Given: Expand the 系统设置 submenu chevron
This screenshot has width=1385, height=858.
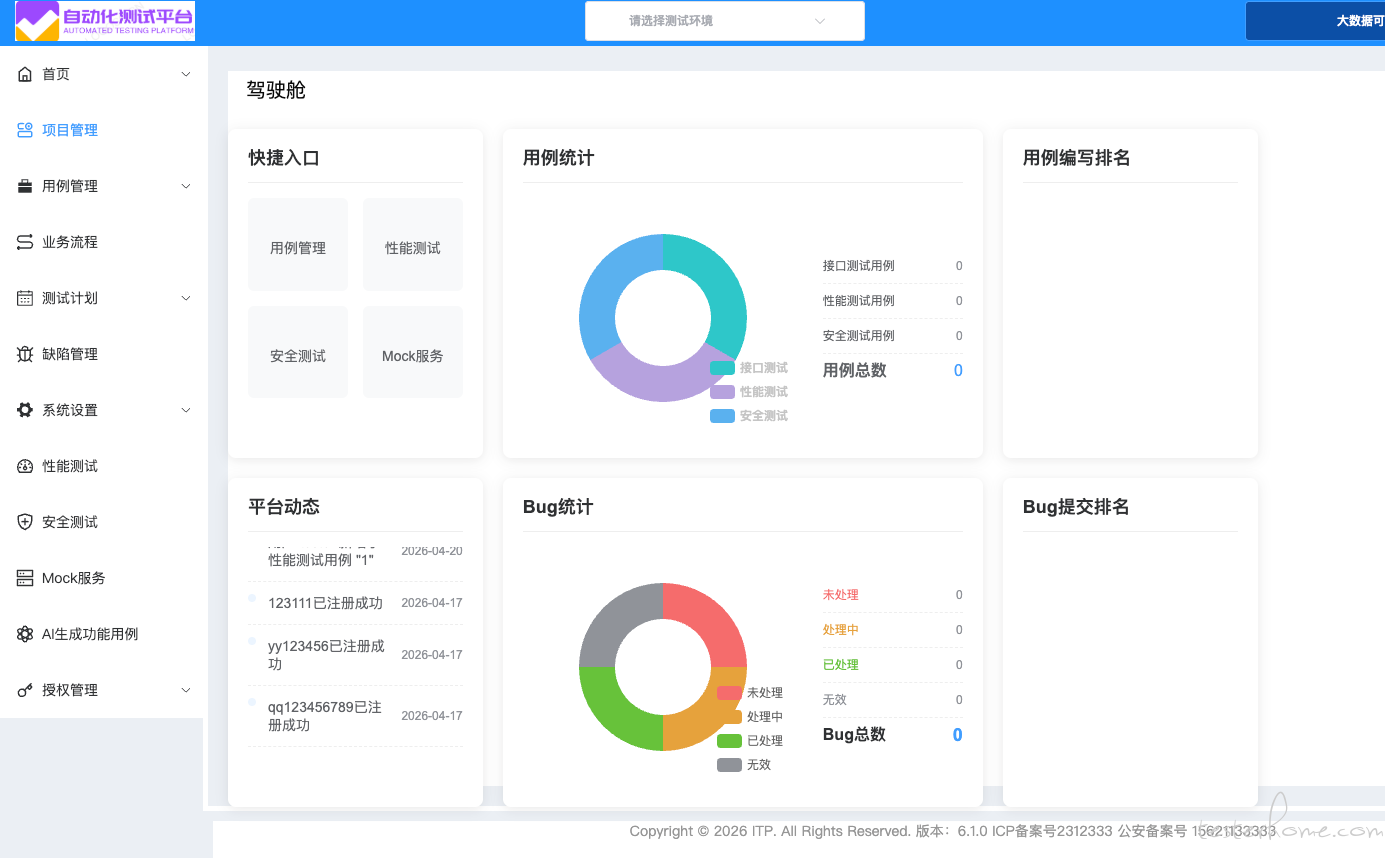Looking at the screenshot, I should (186, 410).
